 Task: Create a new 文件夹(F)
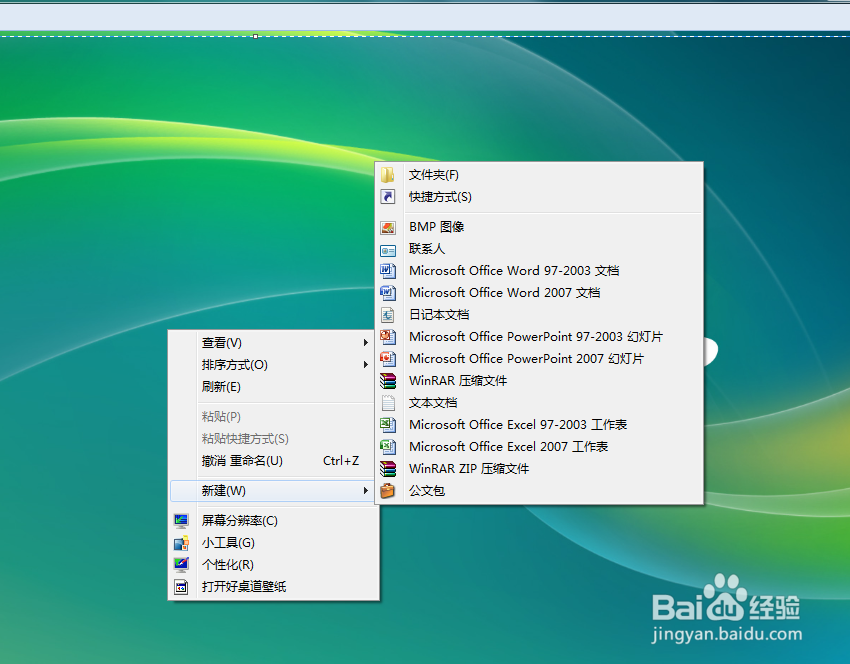[539, 175]
